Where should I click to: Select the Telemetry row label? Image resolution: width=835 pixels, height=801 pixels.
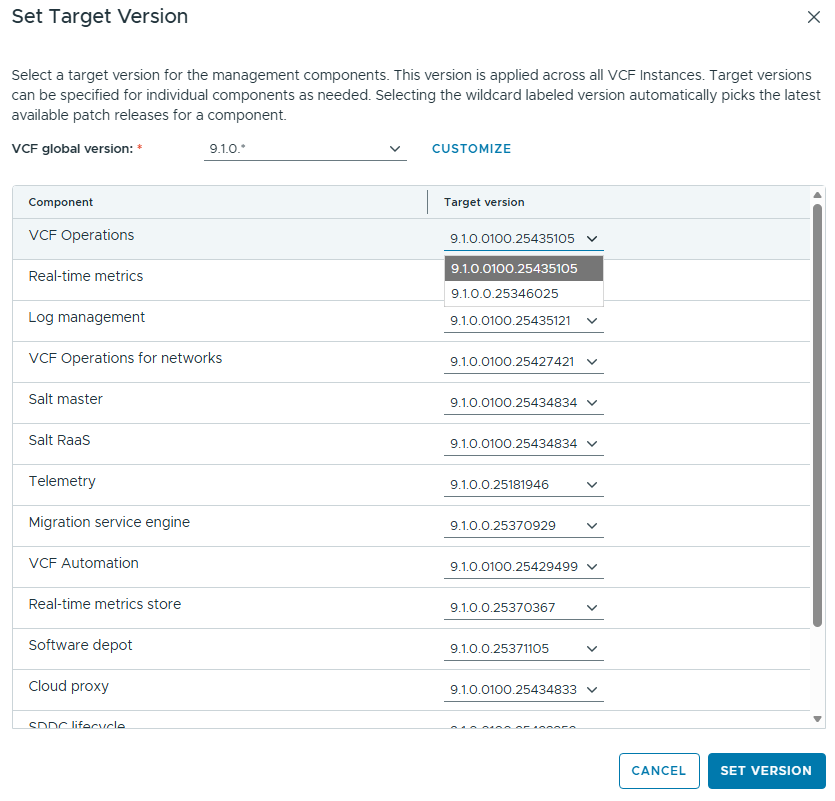(62, 481)
